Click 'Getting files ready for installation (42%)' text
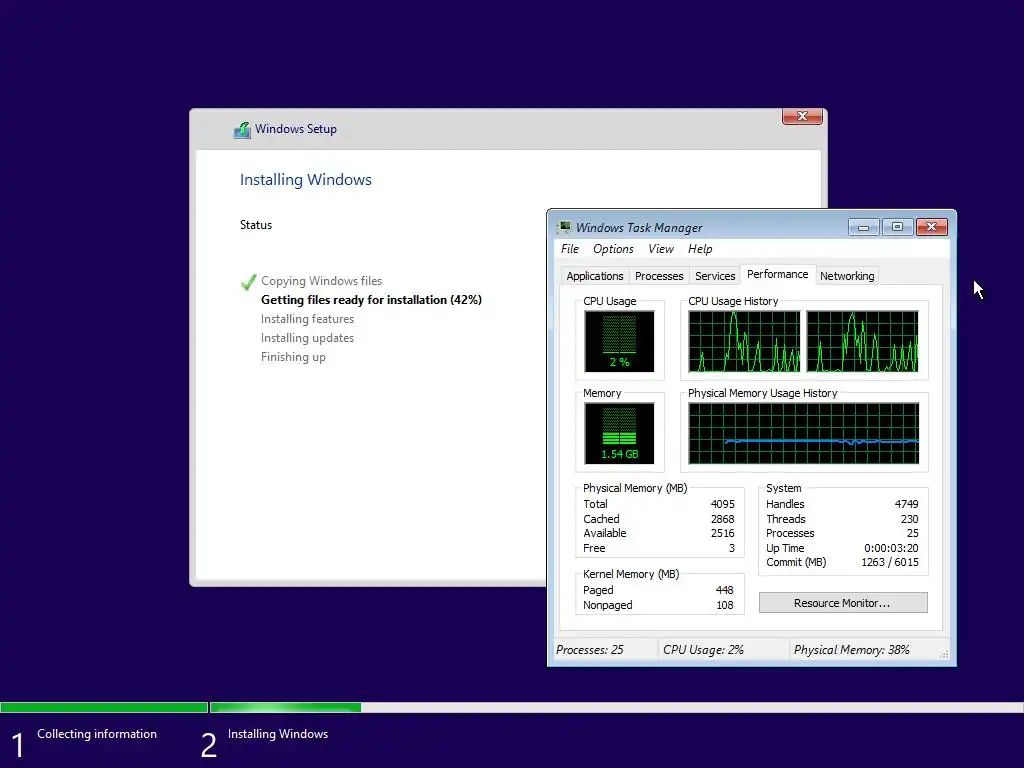 (372, 300)
